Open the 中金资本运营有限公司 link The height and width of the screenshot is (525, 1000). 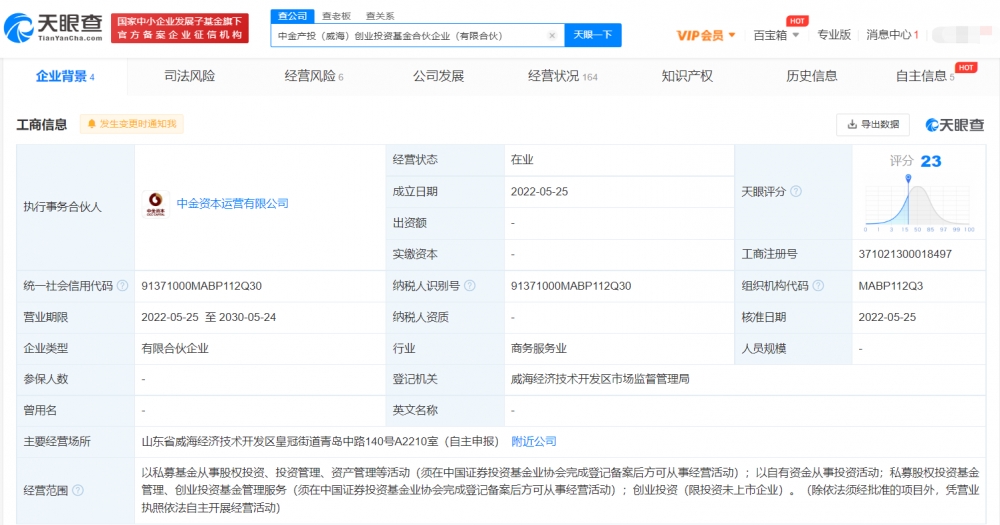click(232, 204)
